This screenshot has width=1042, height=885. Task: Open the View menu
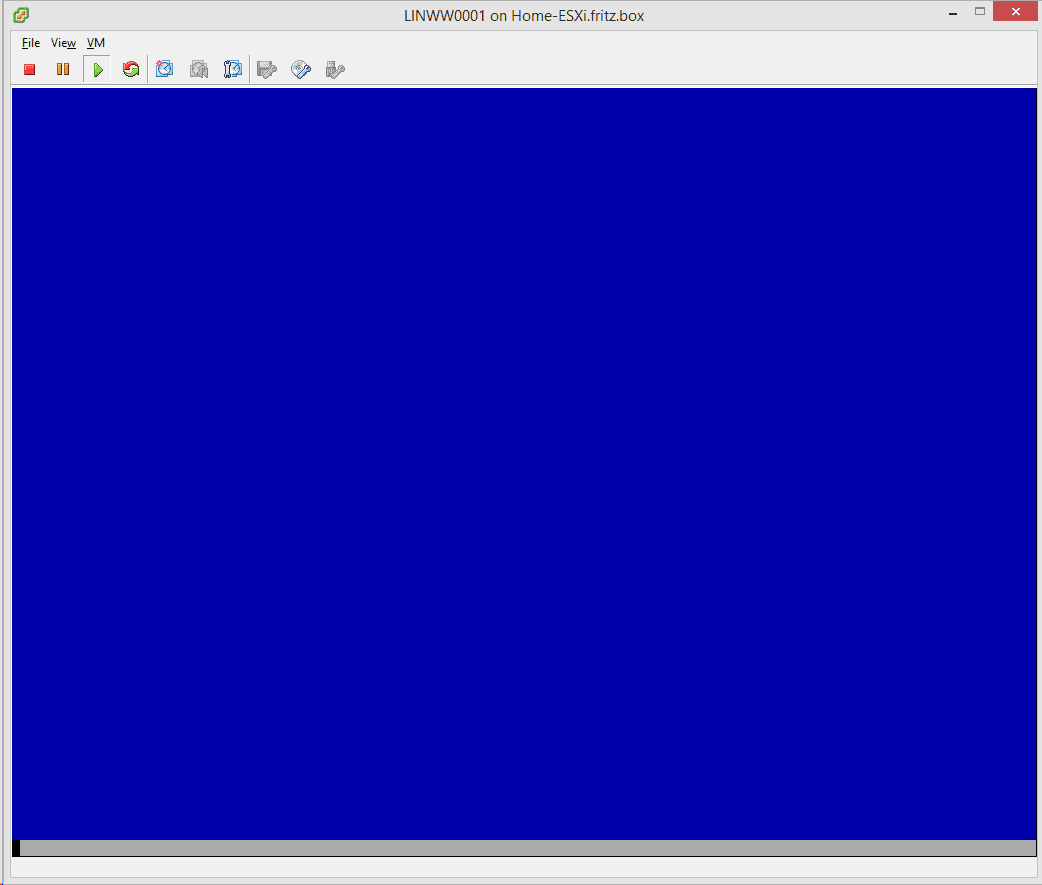[63, 43]
